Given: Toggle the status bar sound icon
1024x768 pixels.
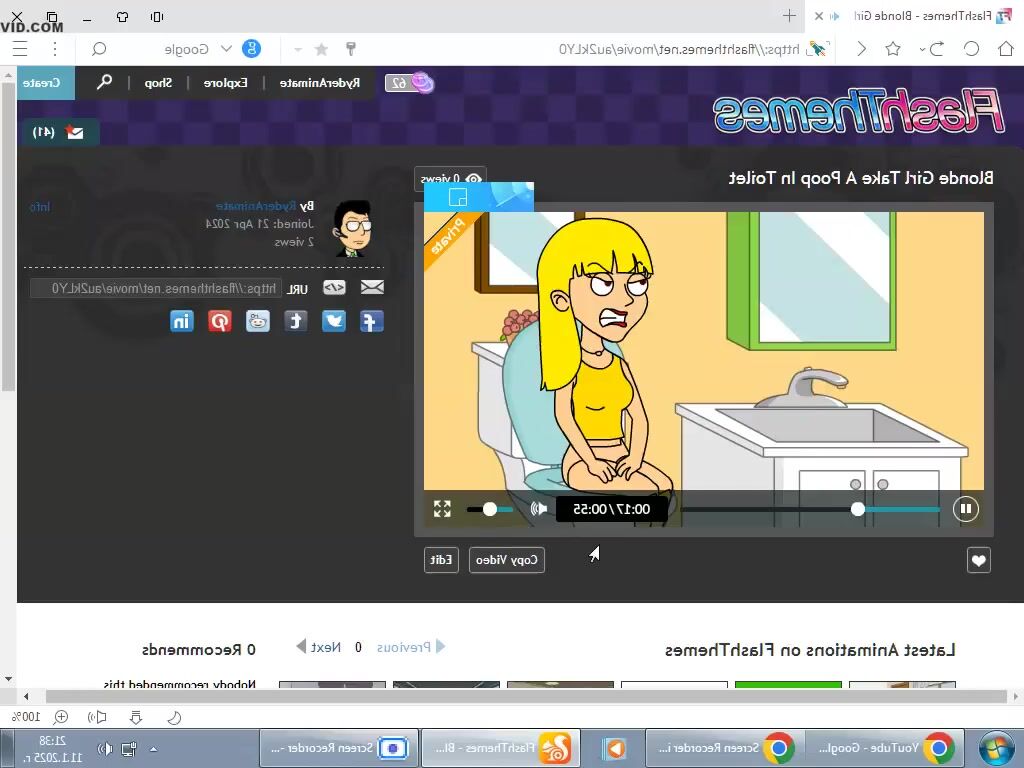Looking at the screenshot, I should (x=97, y=718).
